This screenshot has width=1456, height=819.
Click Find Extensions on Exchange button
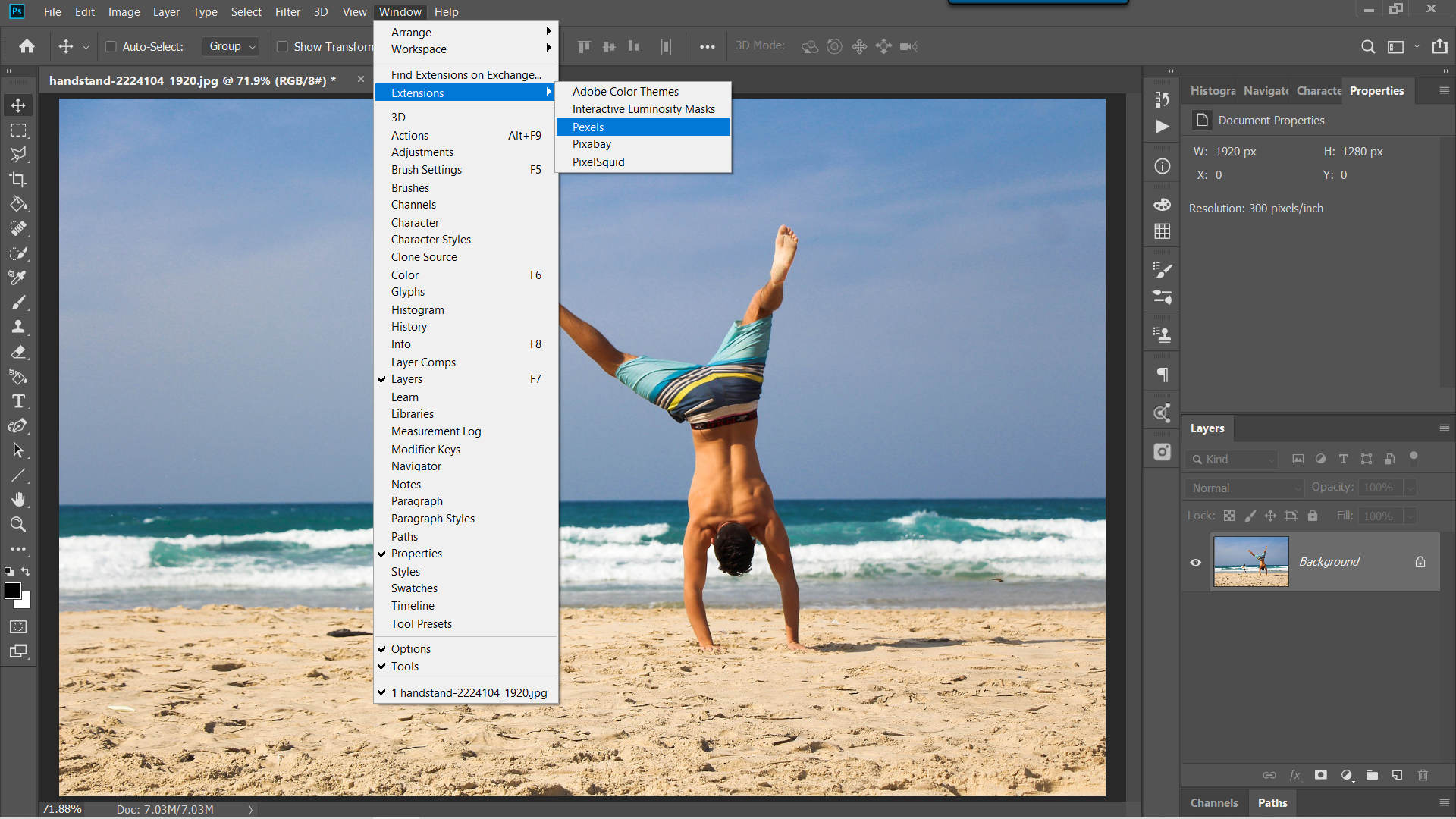click(467, 74)
